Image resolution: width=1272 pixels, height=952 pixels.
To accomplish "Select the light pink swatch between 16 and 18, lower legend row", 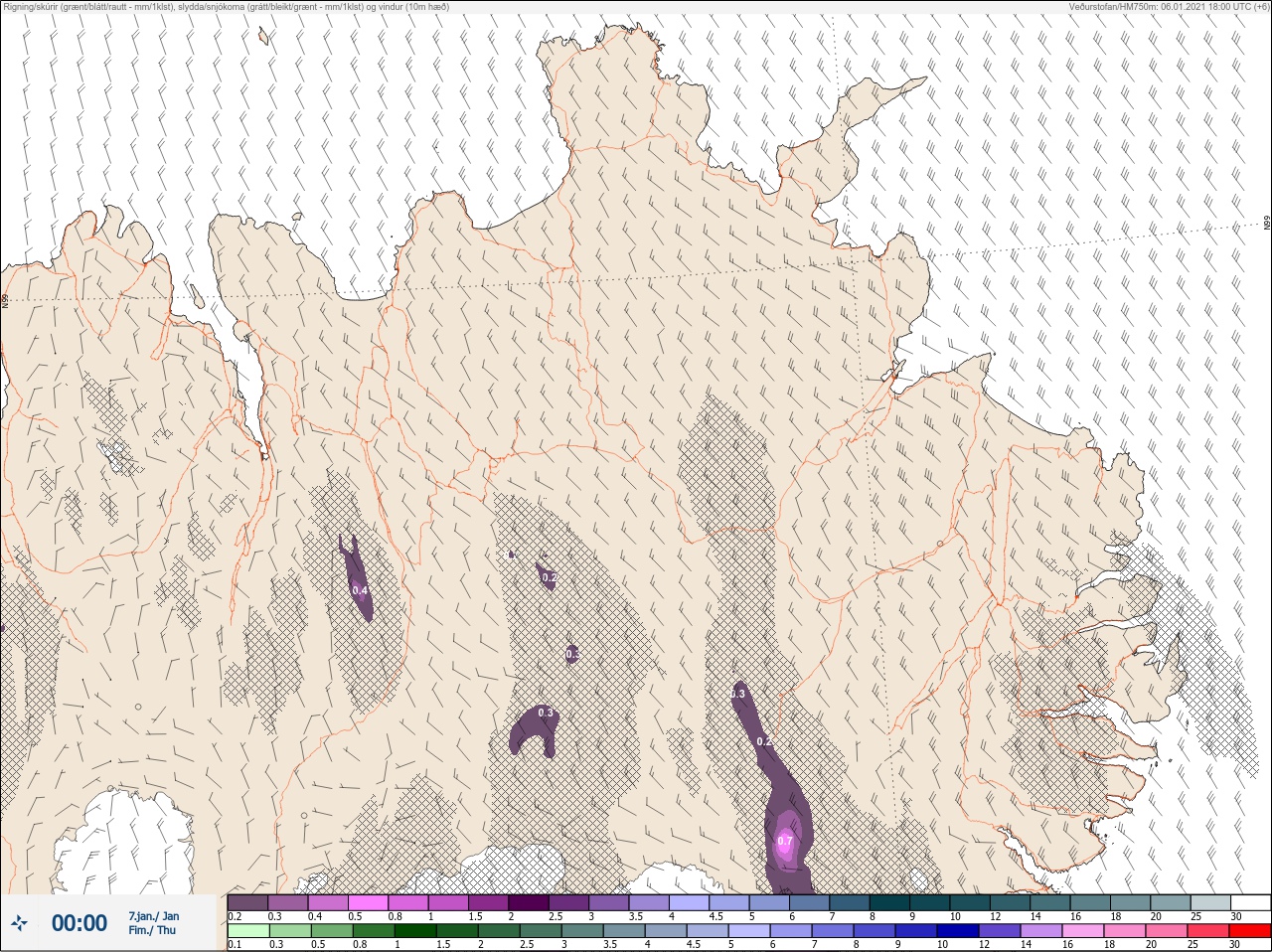I will 1083,931.
